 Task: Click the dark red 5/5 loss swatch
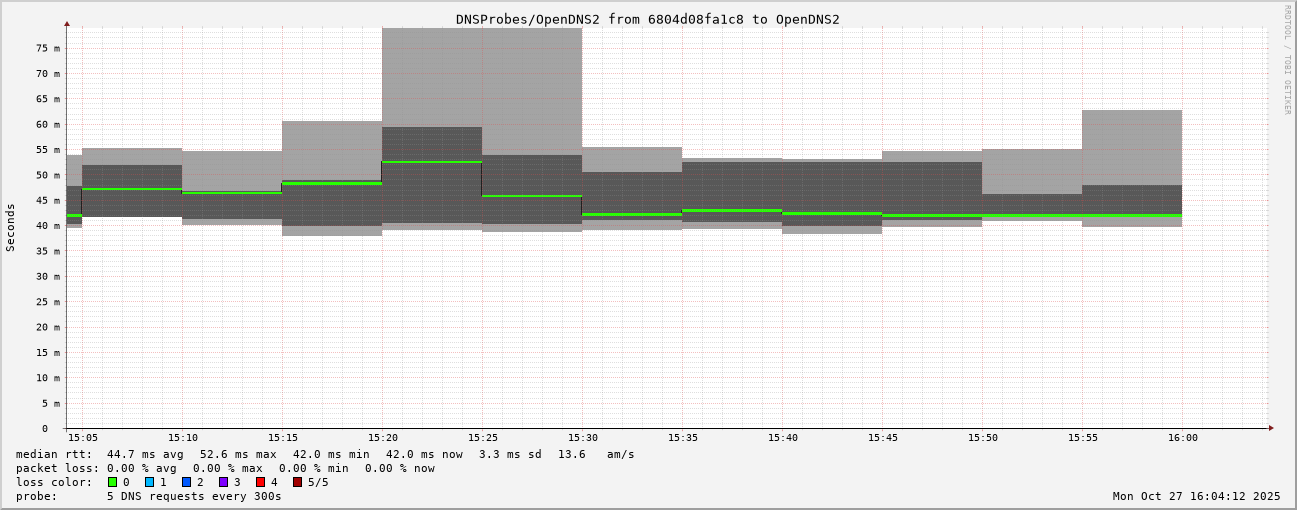297,482
